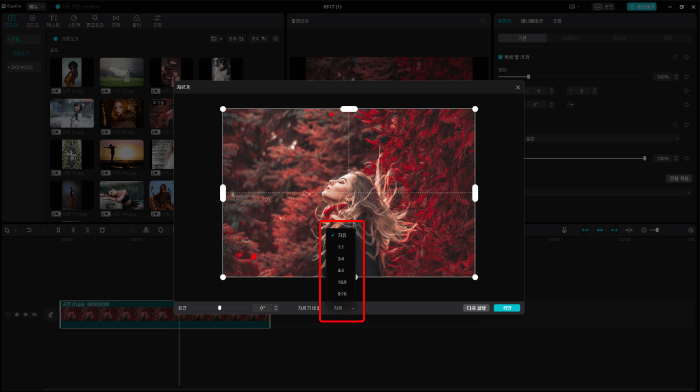Click the top-left crop corner handle
The image size is (700, 392).
coord(223,109)
